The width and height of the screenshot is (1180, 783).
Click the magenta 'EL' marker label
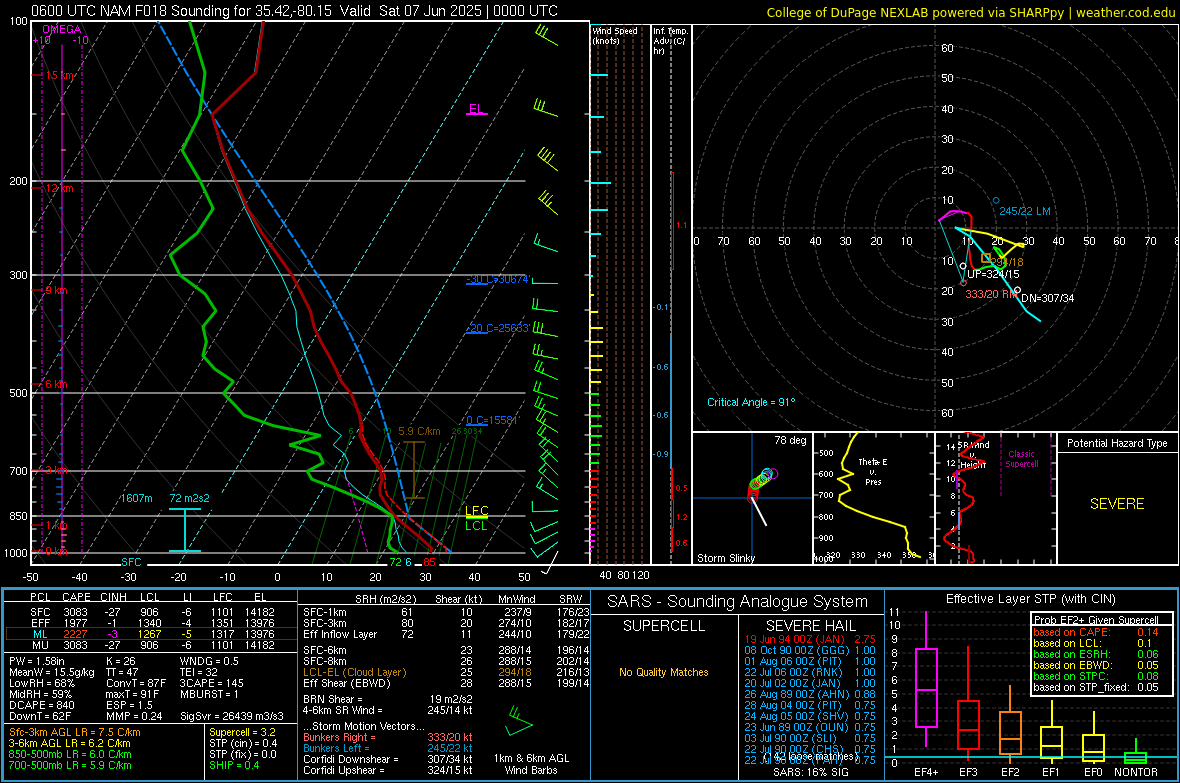[x=476, y=108]
